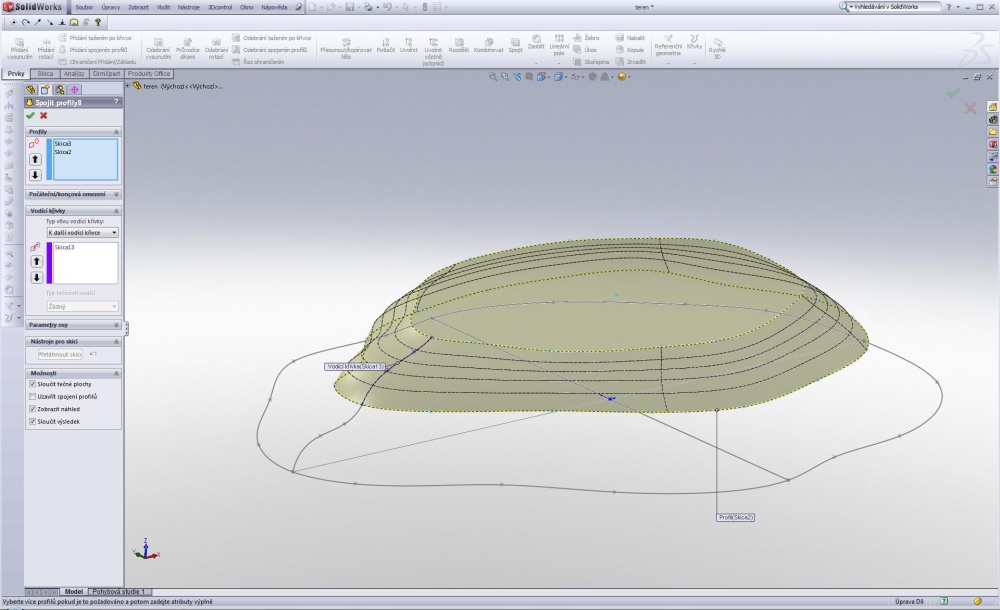Move profile down in Profily list

click(x=35, y=175)
